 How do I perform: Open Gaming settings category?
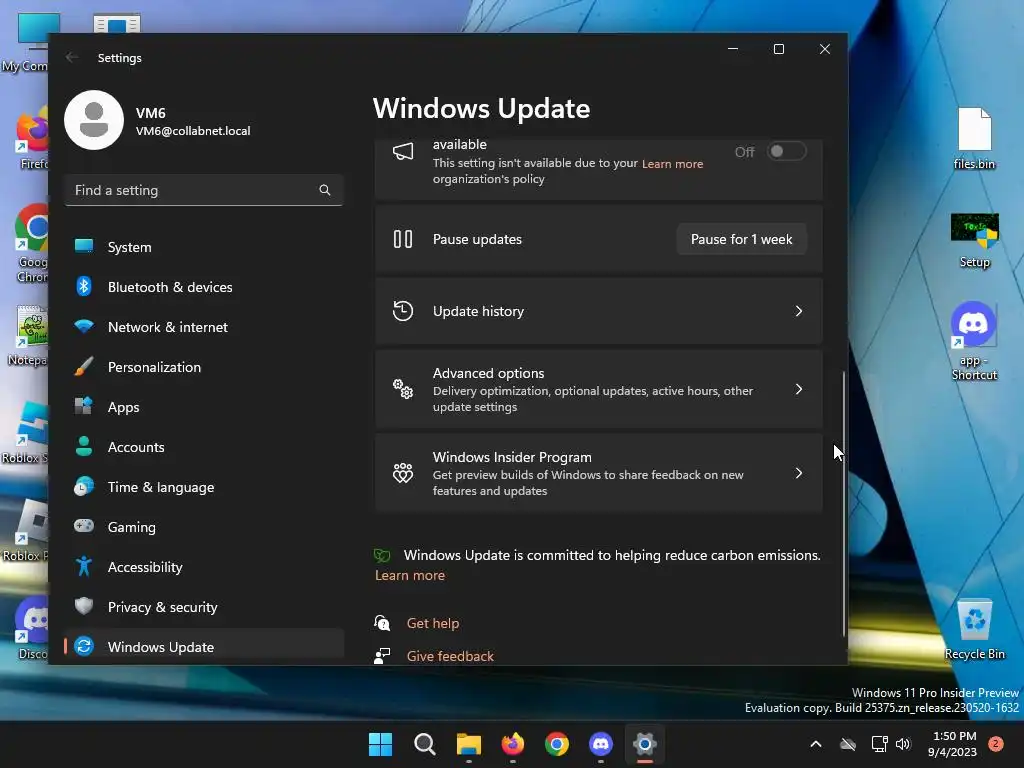pos(204,526)
